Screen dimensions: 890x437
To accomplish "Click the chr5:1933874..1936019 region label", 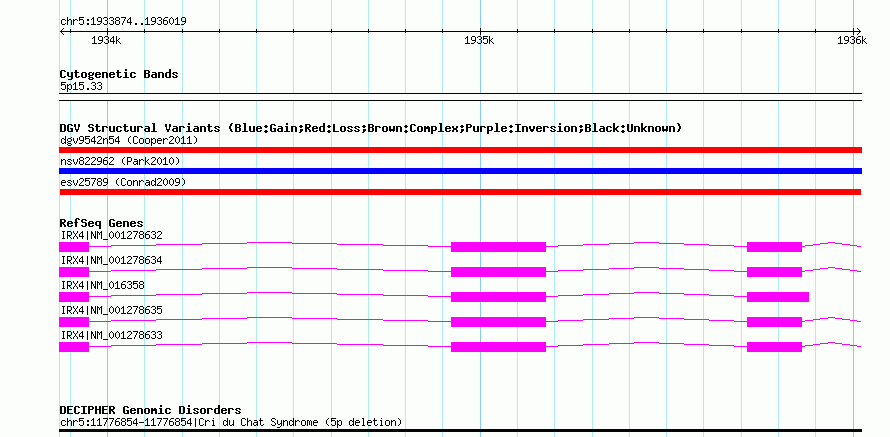I will click(123, 21).
